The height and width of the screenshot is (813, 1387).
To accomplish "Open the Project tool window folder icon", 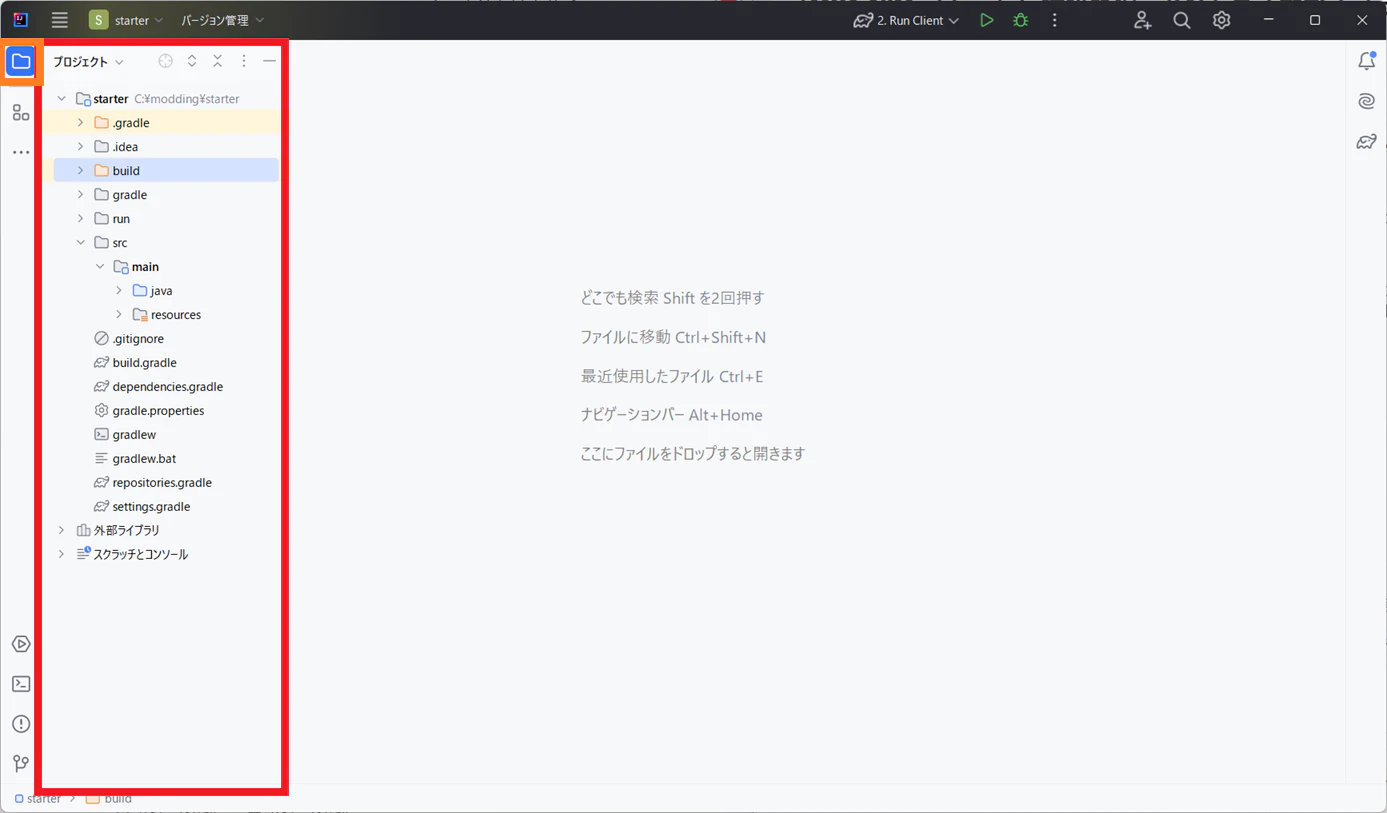I will 21,62.
